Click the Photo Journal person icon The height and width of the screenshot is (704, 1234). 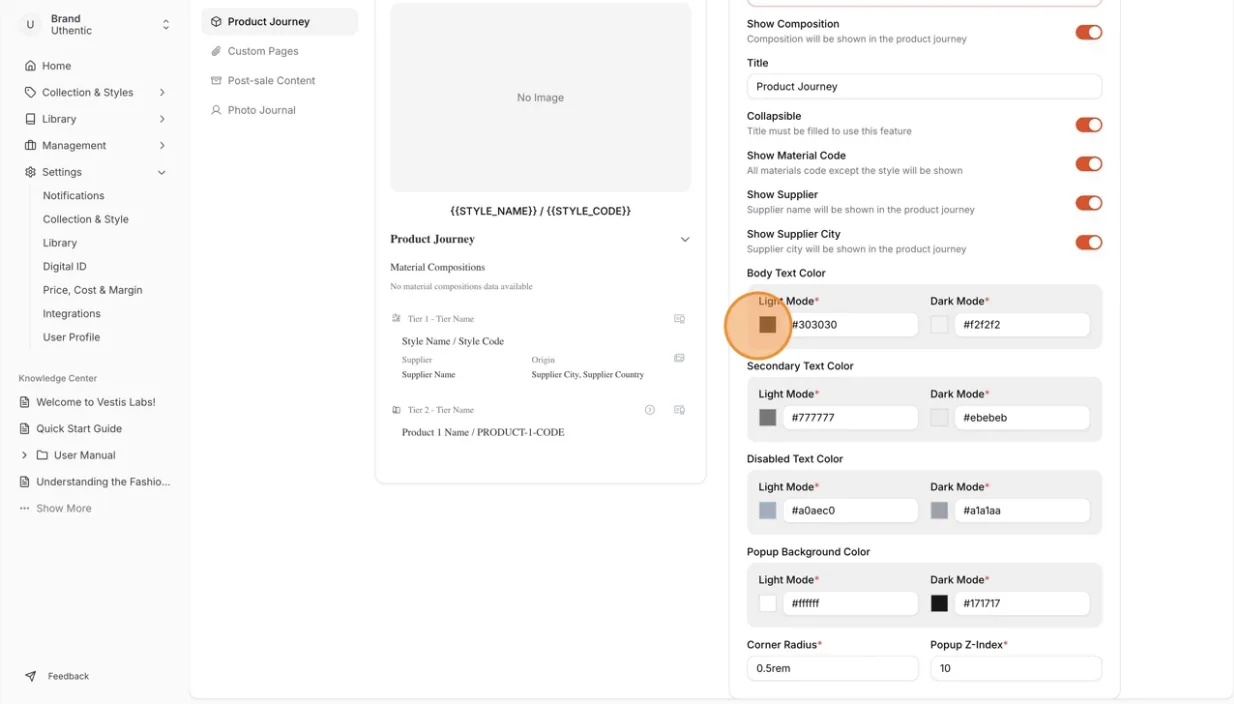216,110
